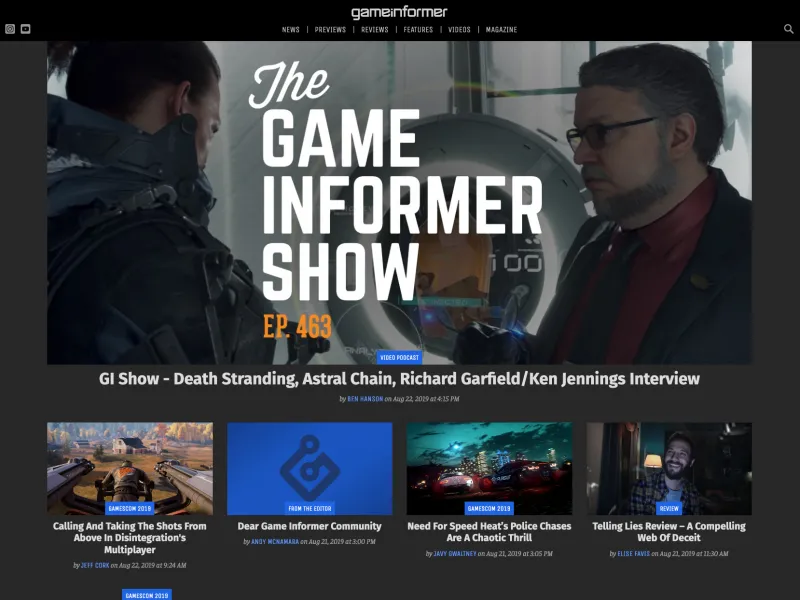Click the search magnifier icon
The height and width of the screenshot is (600, 800).
[788, 29]
